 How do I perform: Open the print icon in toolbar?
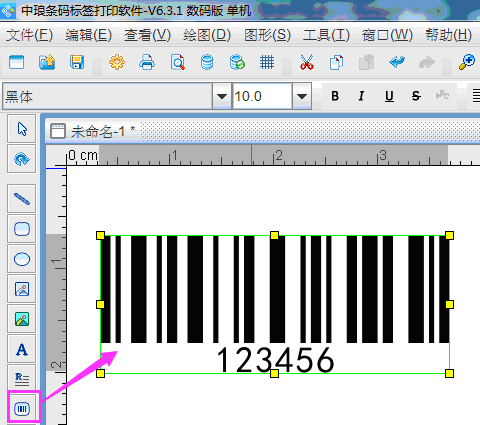[147, 62]
